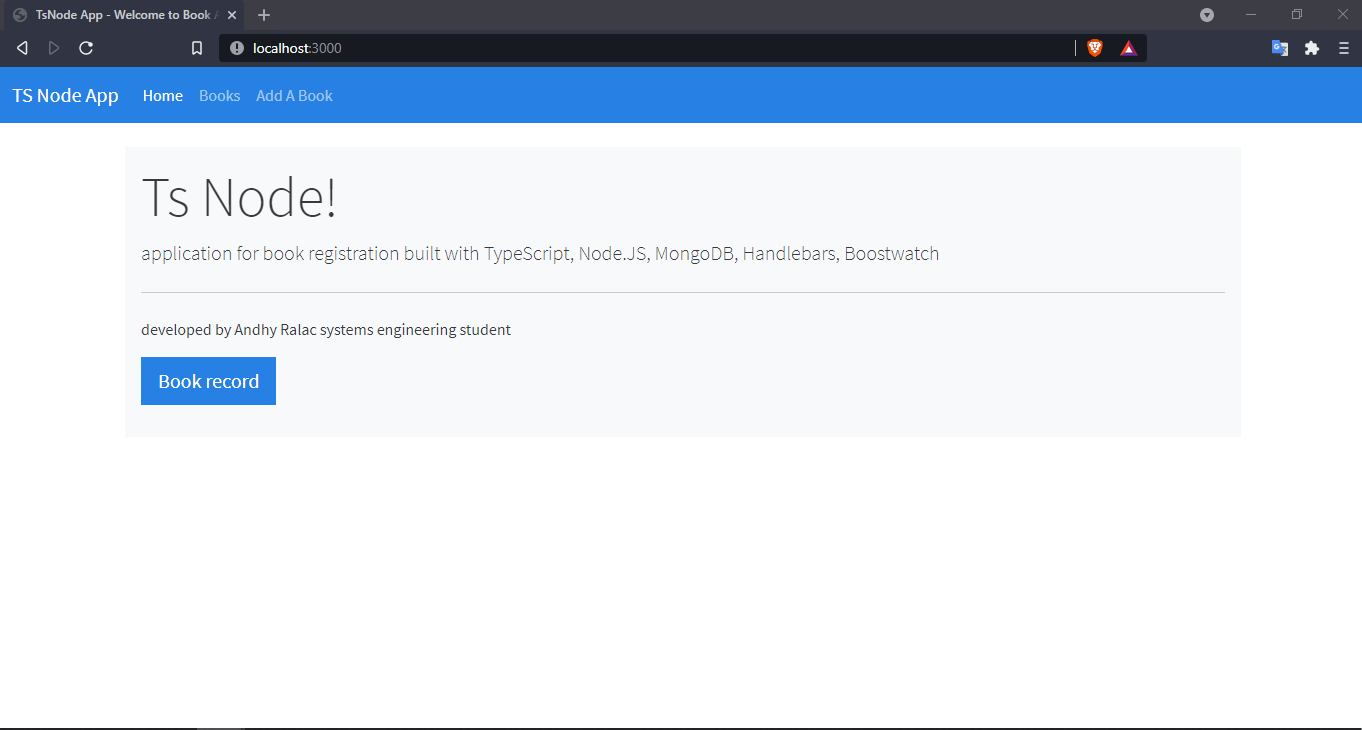The image size is (1362, 730).
Task: Open the Brave Shields lion icon
Action: point(1095,48)
